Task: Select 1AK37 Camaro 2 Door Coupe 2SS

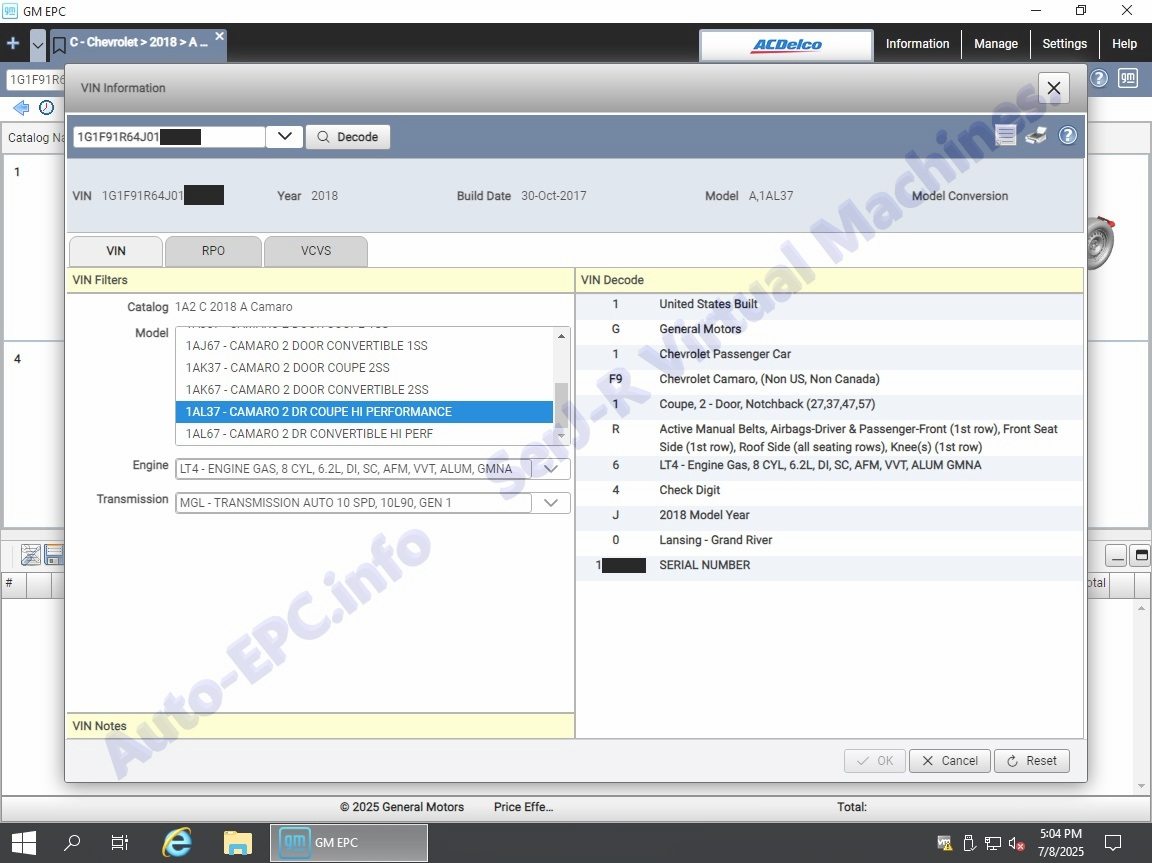Action: (x=287, y=368)
